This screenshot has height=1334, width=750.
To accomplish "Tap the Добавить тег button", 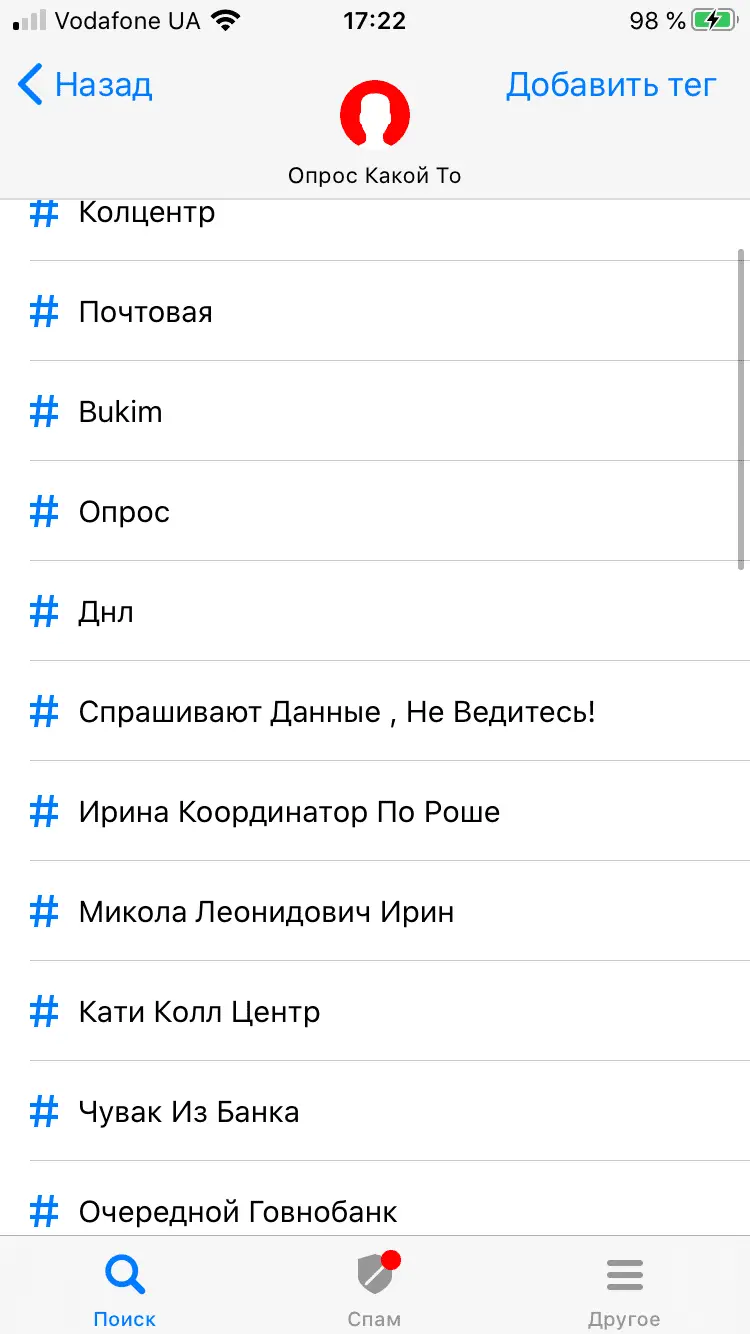I will click(611, 85).
